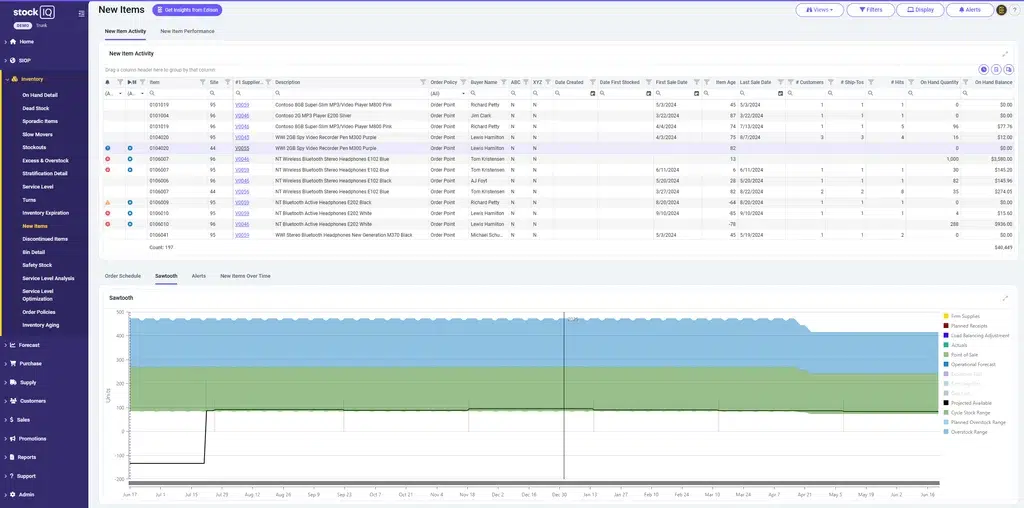1024x508 pixels.
Task: Click red alert icon in item 0106007 site 96 row
Action: (x=108, y=159)
